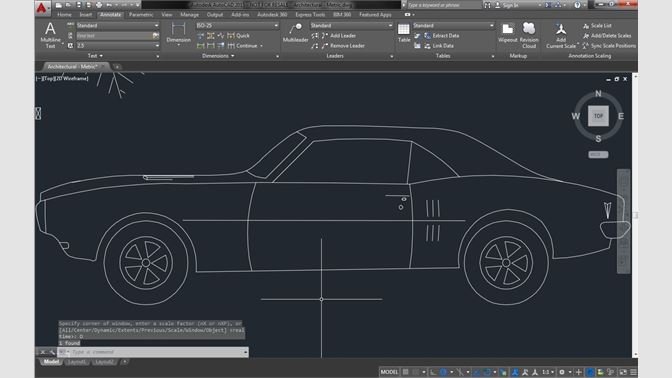The image size is (672, 378).
Task: Click Sync Scale Positions tool
Action: coord(609,45)
